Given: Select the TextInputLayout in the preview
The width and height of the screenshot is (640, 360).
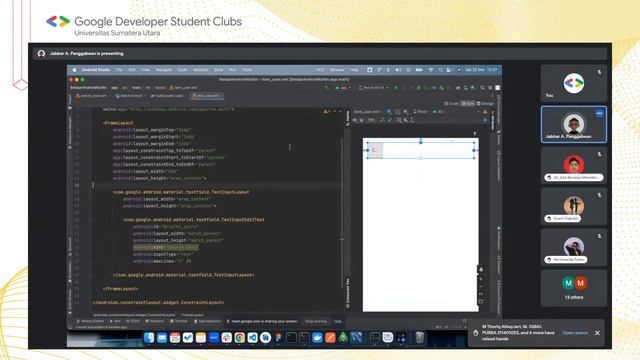Looking at the screenshot, I should pos(375,150).
